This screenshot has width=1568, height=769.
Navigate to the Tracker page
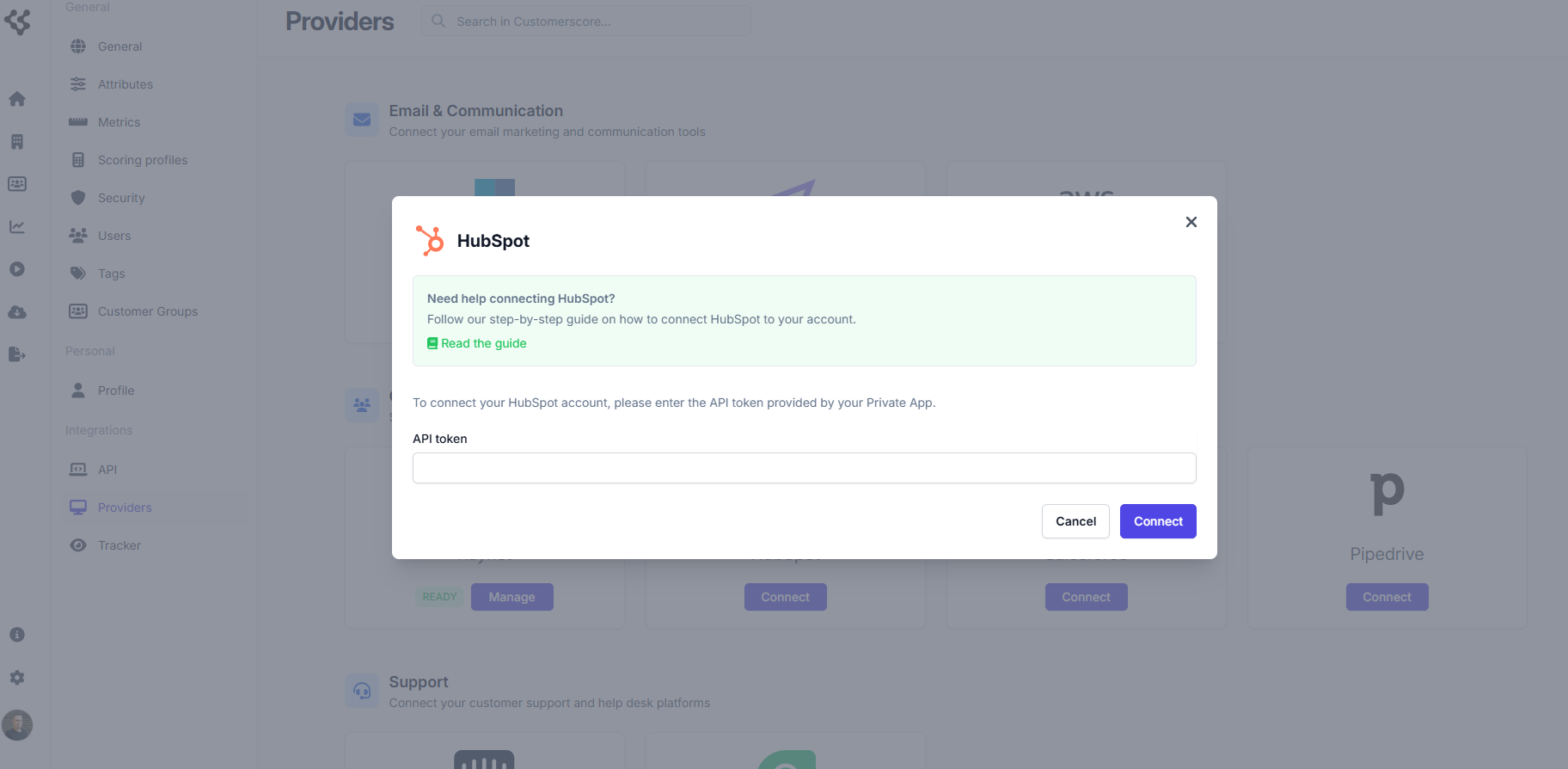[x=119, y=545]
